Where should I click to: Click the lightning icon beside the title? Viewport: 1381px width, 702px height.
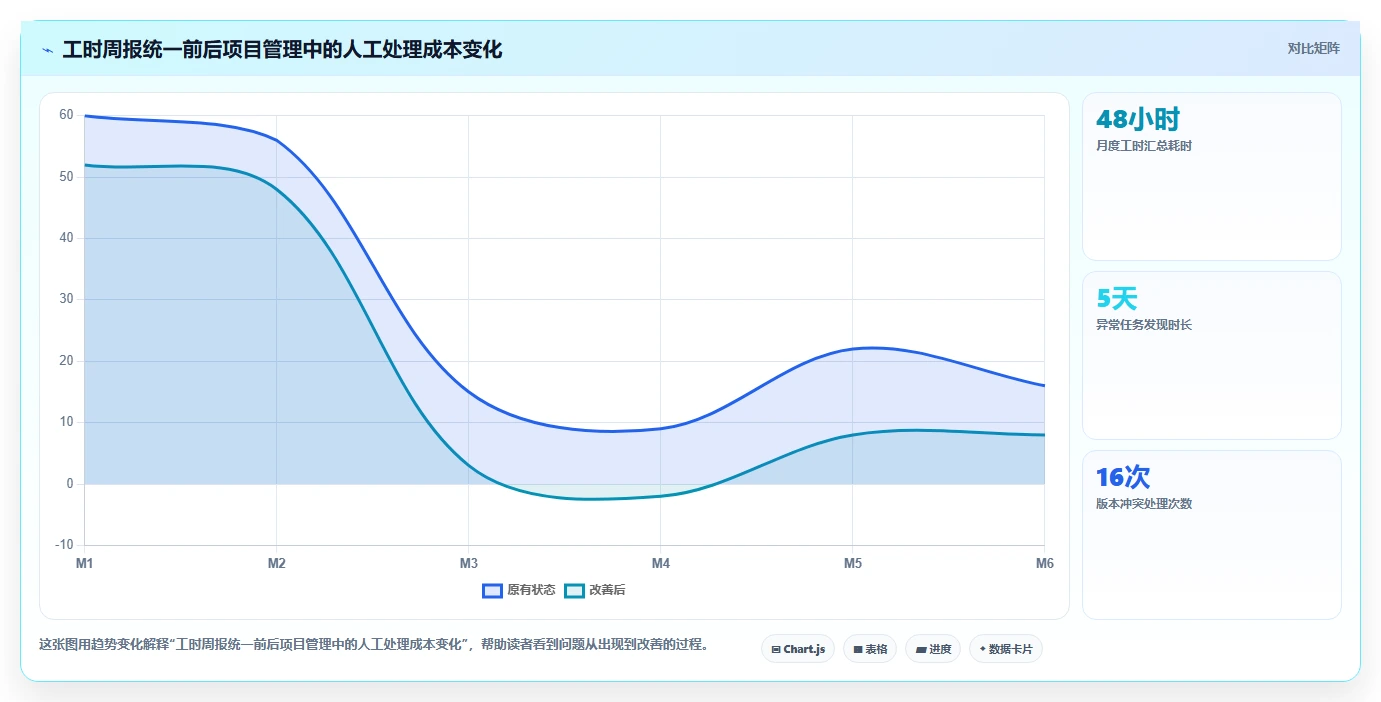coord(48,50)
